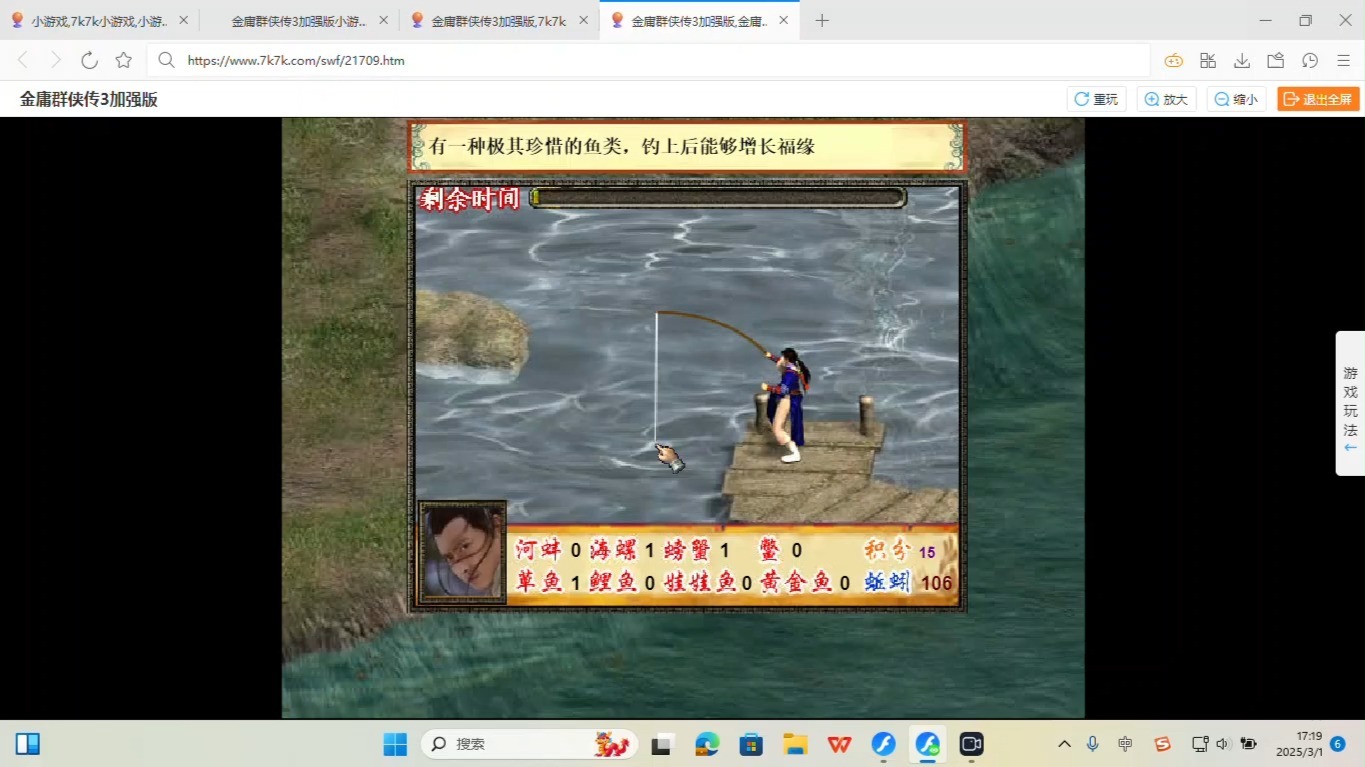The height and width of the screenshot is (767, 1365).
Task: Open a new tab with plus button
Action: (x=822, y=20)
